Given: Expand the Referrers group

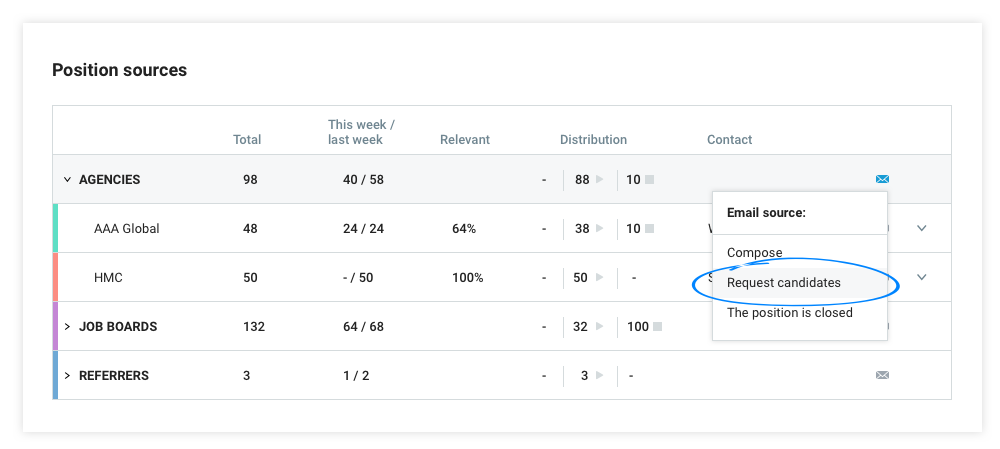Looking at the screenshot, I should tap(67, 376).
